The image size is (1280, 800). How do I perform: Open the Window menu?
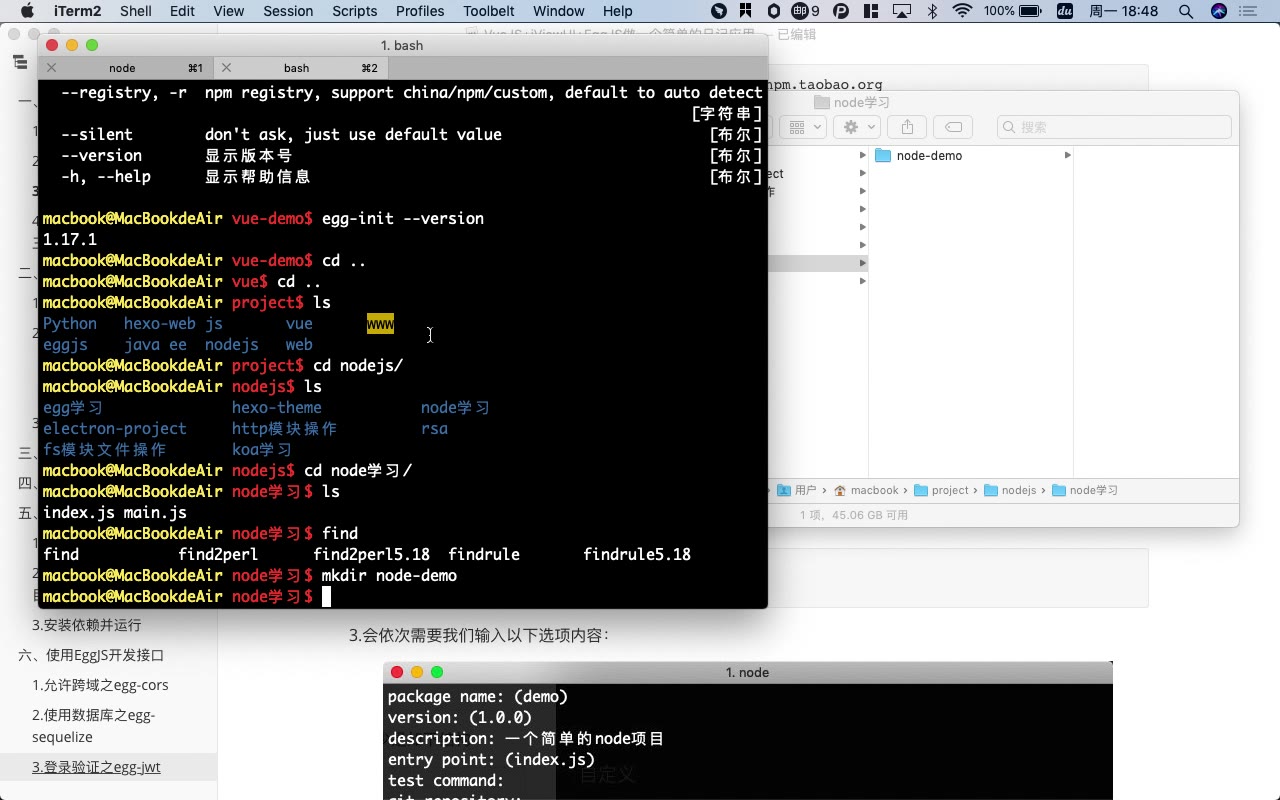(559, 11)
